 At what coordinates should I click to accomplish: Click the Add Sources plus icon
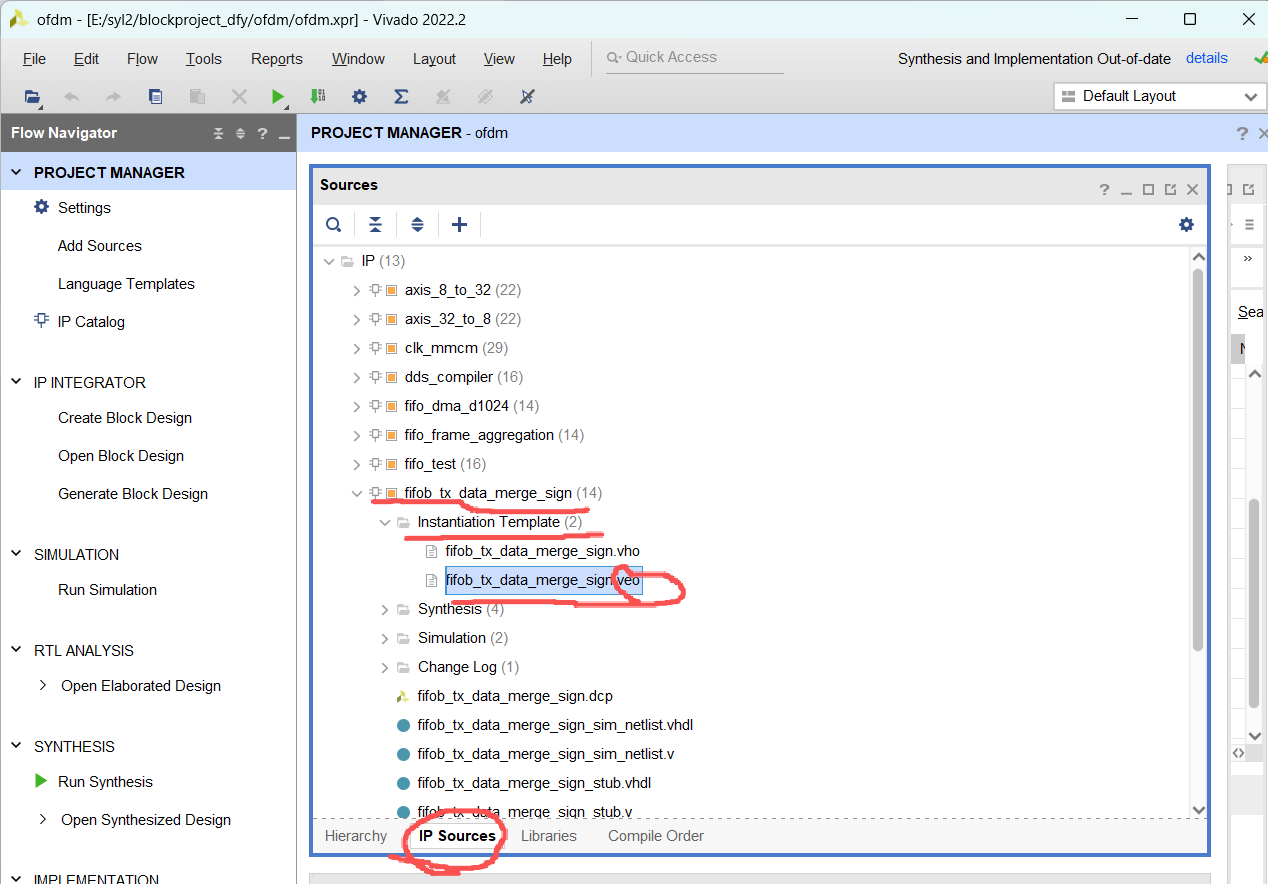pyautogui.click(x=459, y=225)
